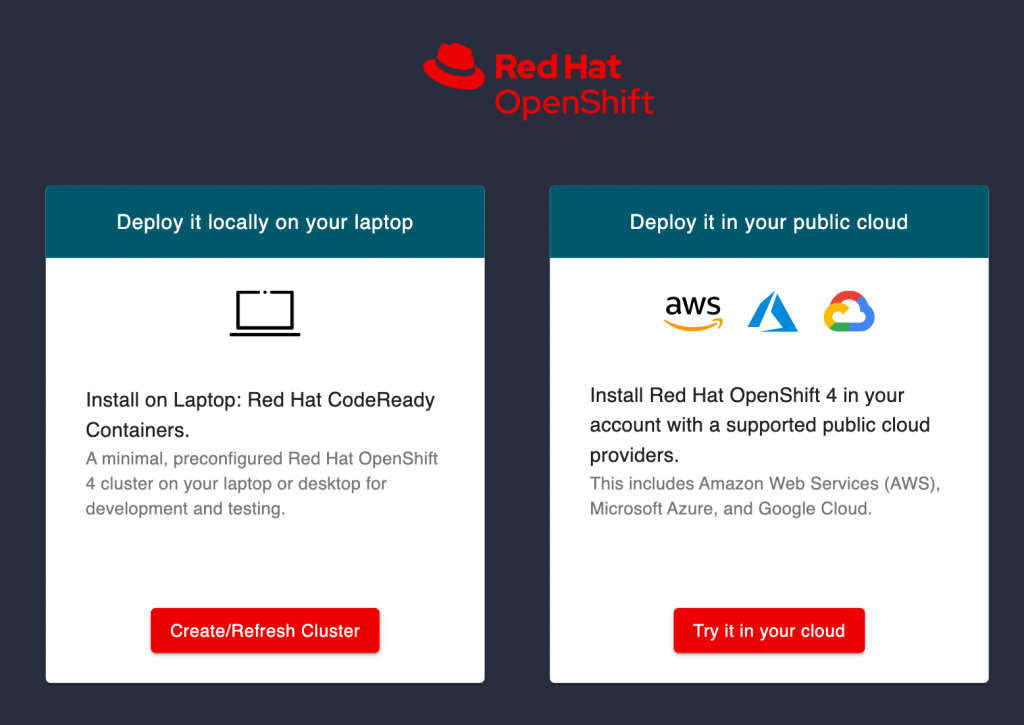Click "development and testing" in the laptop description
The image size is (1024, 725).
185,509
